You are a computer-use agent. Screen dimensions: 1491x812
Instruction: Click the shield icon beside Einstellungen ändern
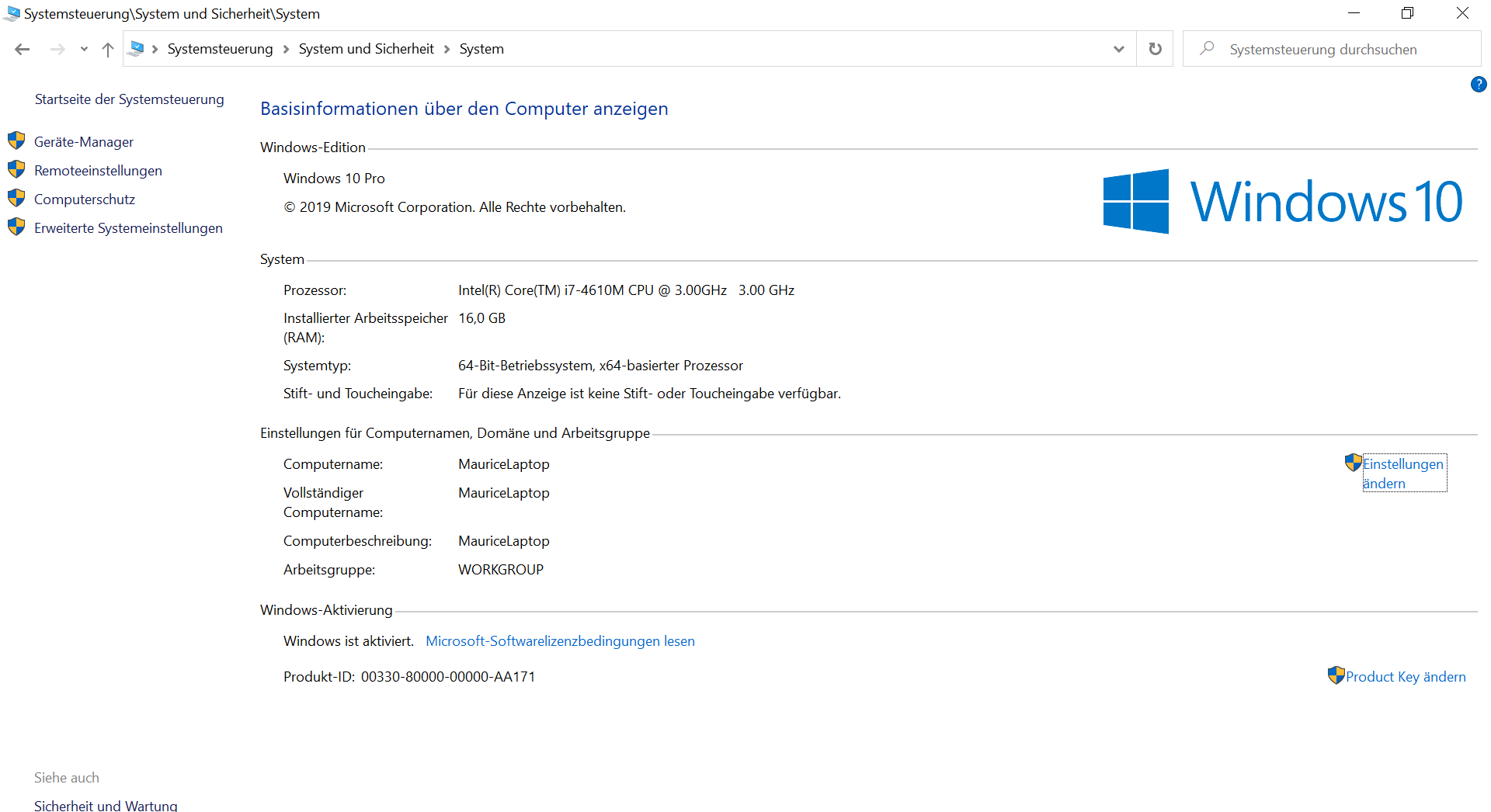(x=1354, y=463)
